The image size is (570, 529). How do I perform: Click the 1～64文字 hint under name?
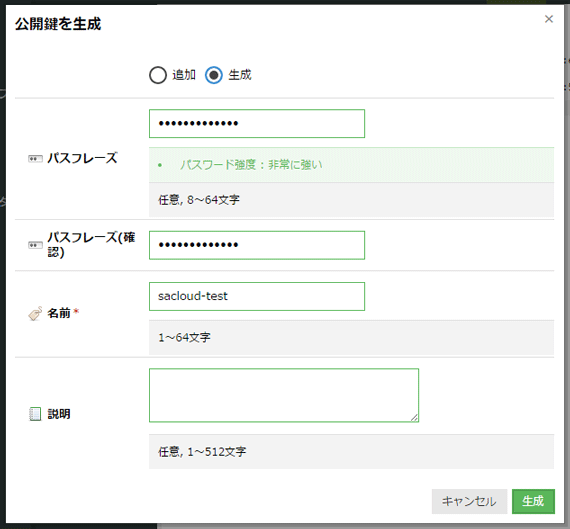point(184,337)
